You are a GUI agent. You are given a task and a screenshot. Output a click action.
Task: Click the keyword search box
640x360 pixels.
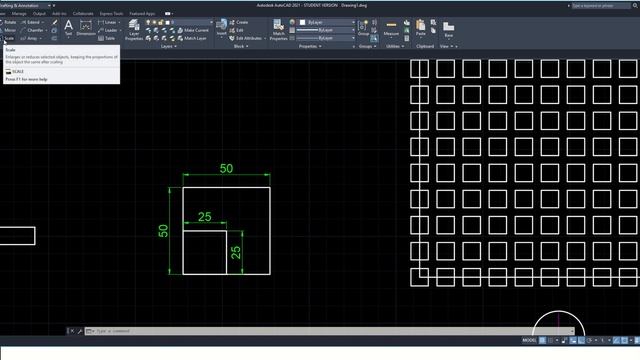click(601, 6)
